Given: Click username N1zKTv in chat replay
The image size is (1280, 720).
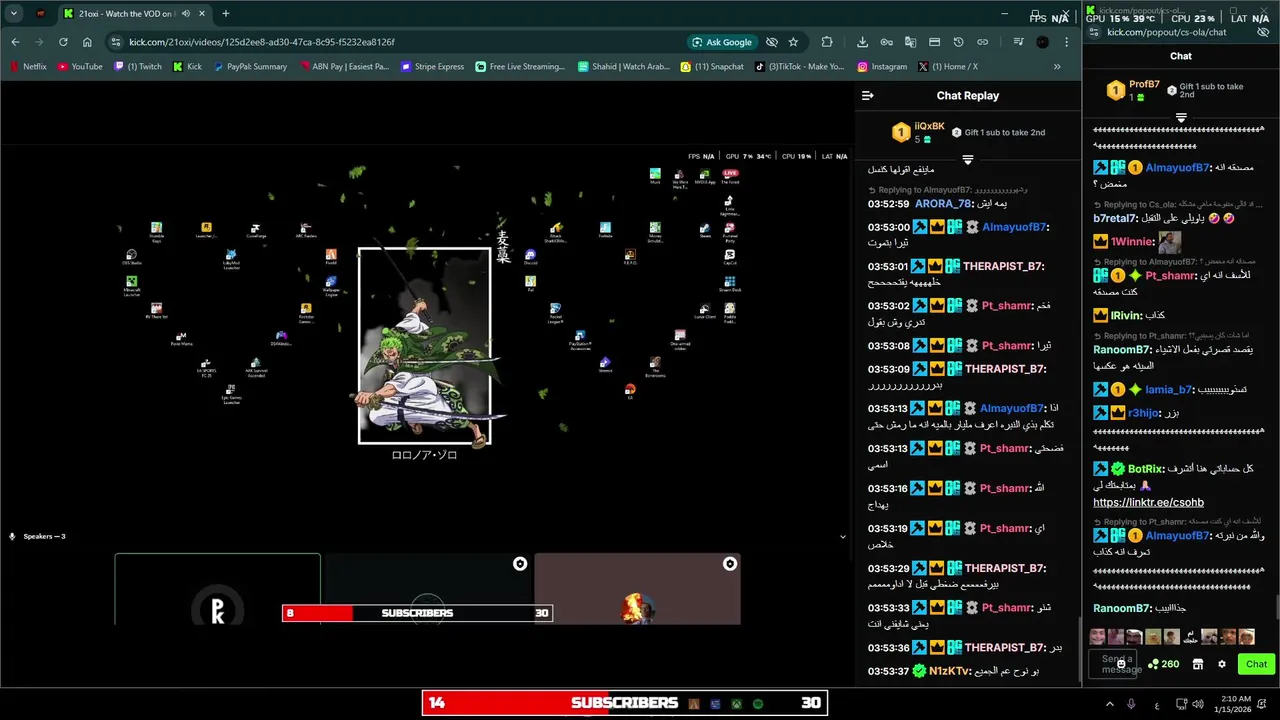Looking at the screenshot, I should (950, 671).
